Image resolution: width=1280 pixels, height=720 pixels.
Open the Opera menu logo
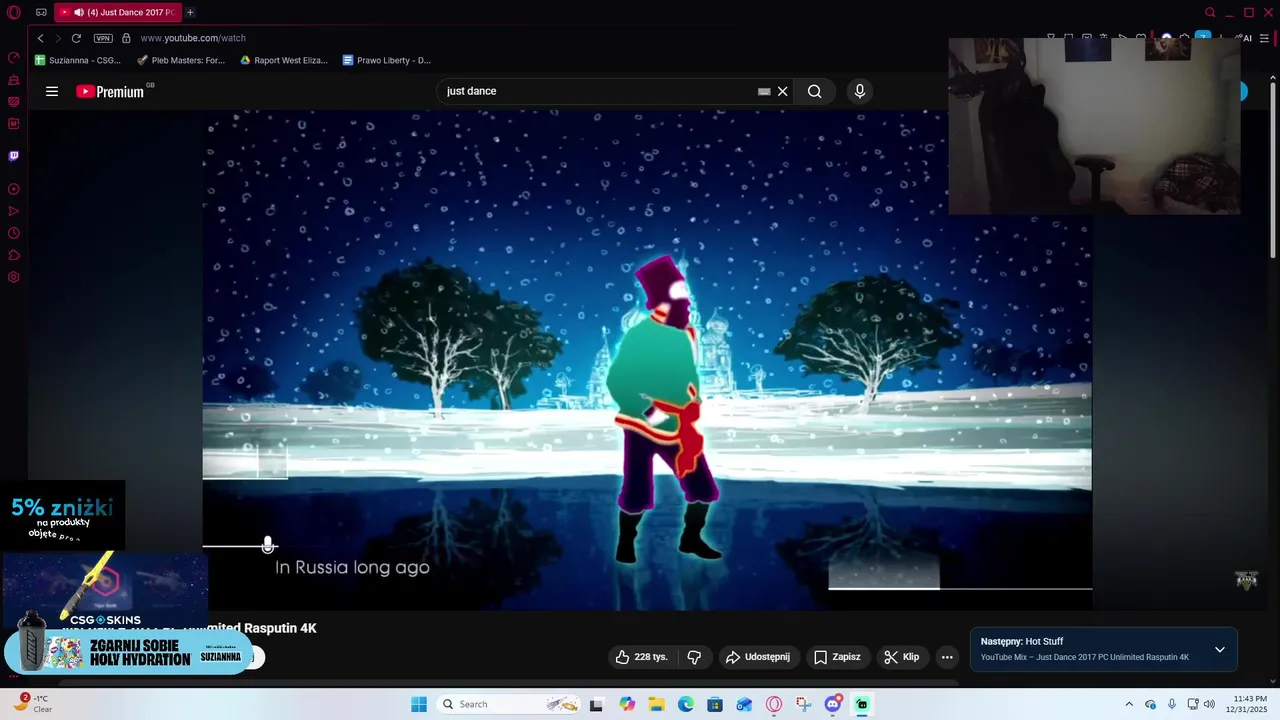pos(14,12)
